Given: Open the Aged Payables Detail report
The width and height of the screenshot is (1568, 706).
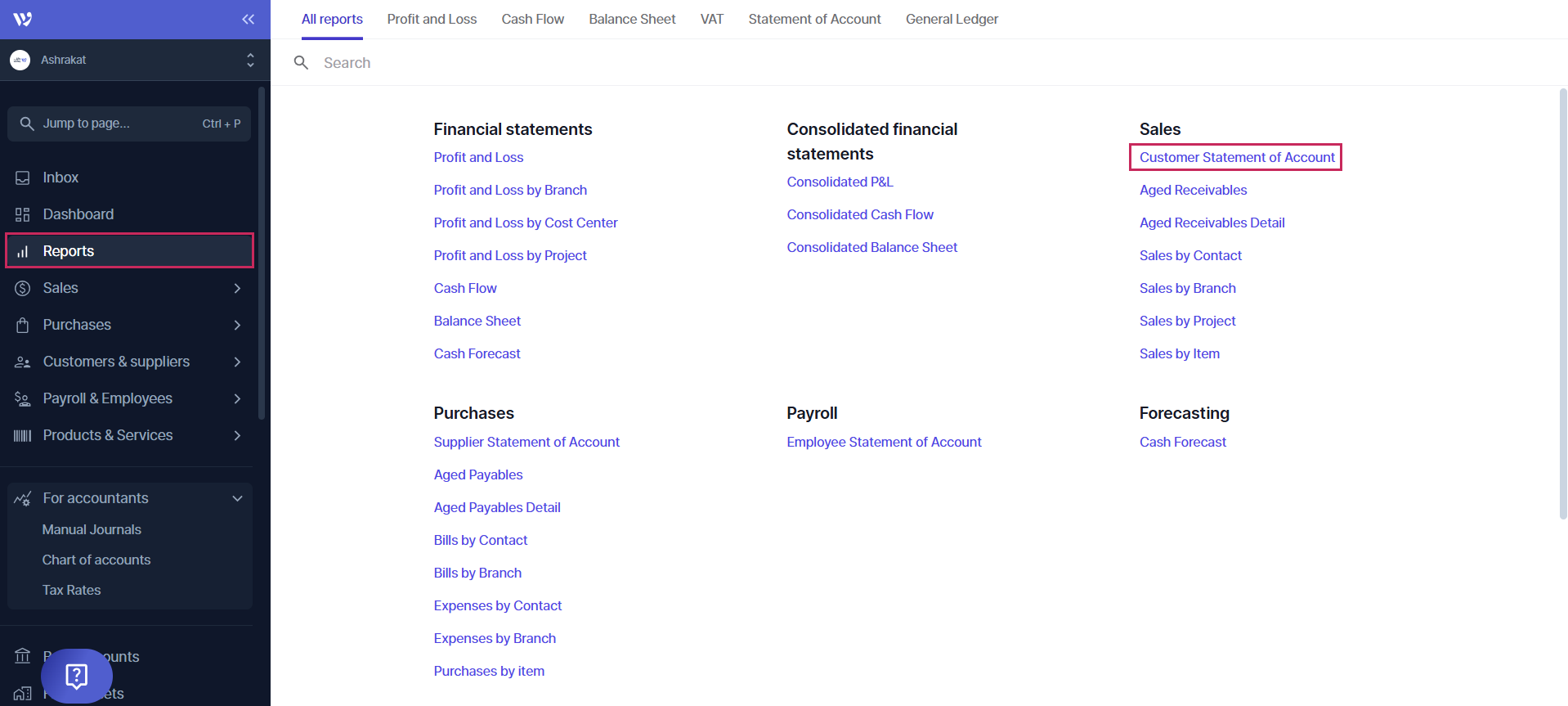Looking at the screenshot, I should (497, 507).
